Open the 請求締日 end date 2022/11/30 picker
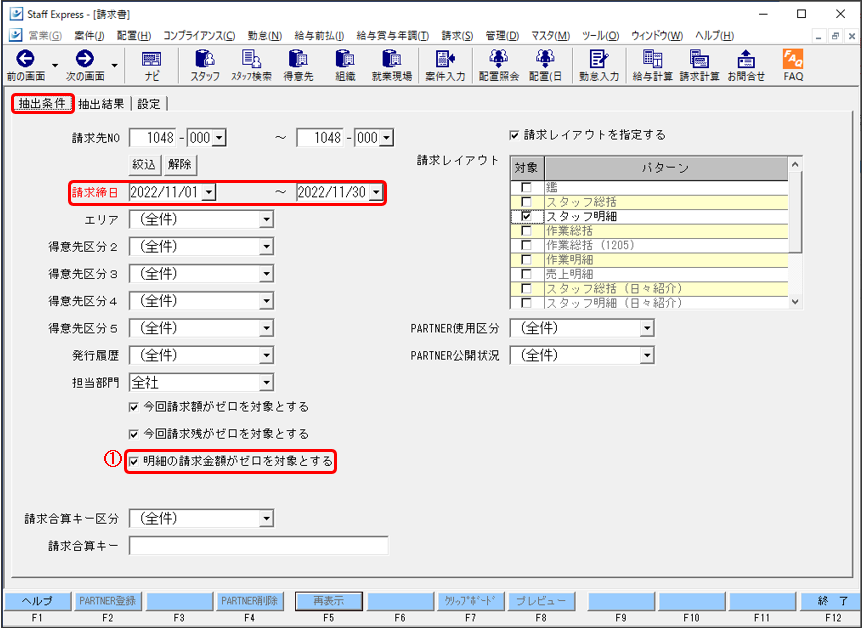This screenshot has width=863, height=630. [376, 193]
